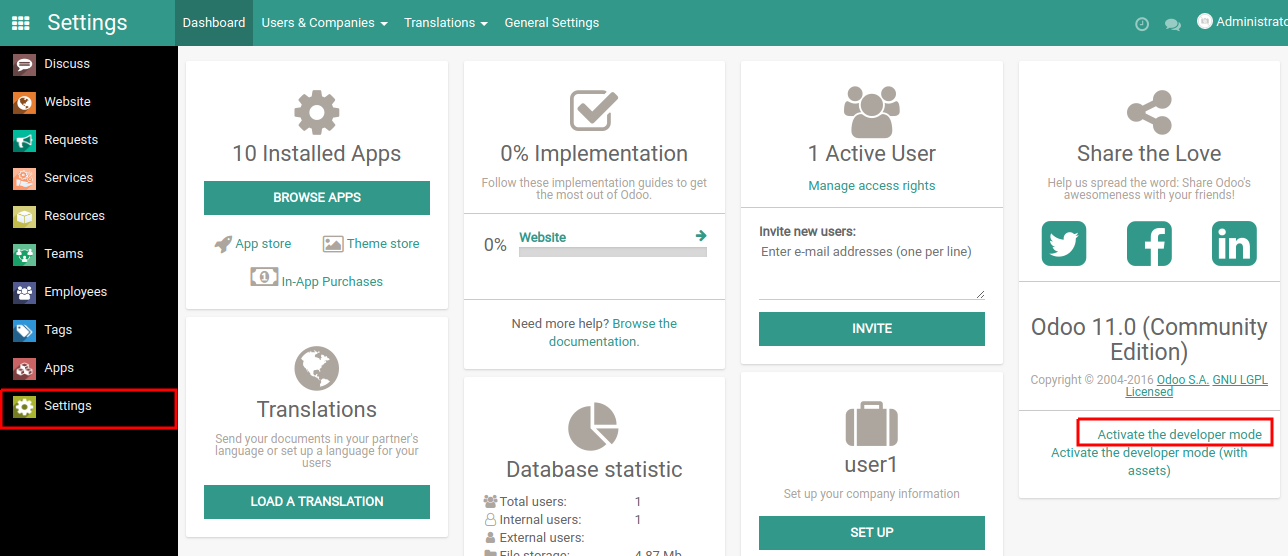
Task: Click Manage access rights link
Action: tap(872, 186)
